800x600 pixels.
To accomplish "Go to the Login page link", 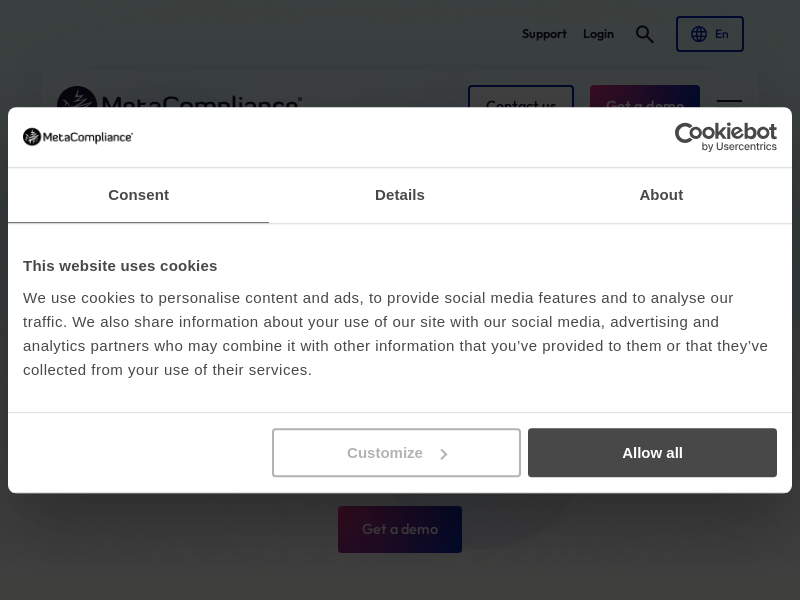I will [598, 34].
